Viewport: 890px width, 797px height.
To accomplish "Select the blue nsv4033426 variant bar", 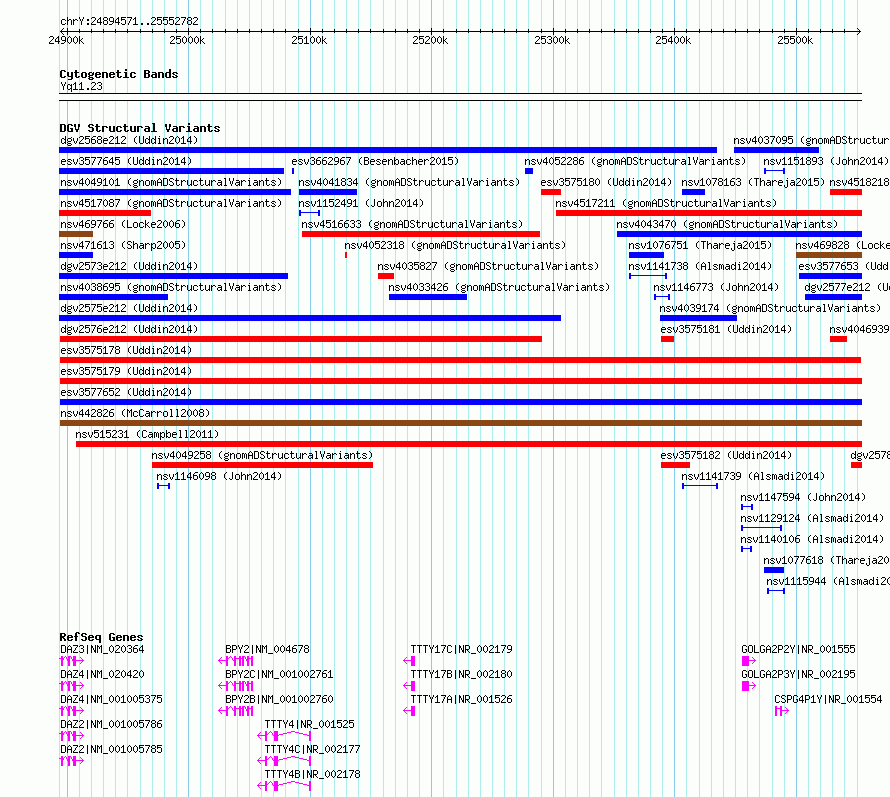I will click(x=428, y=297).
